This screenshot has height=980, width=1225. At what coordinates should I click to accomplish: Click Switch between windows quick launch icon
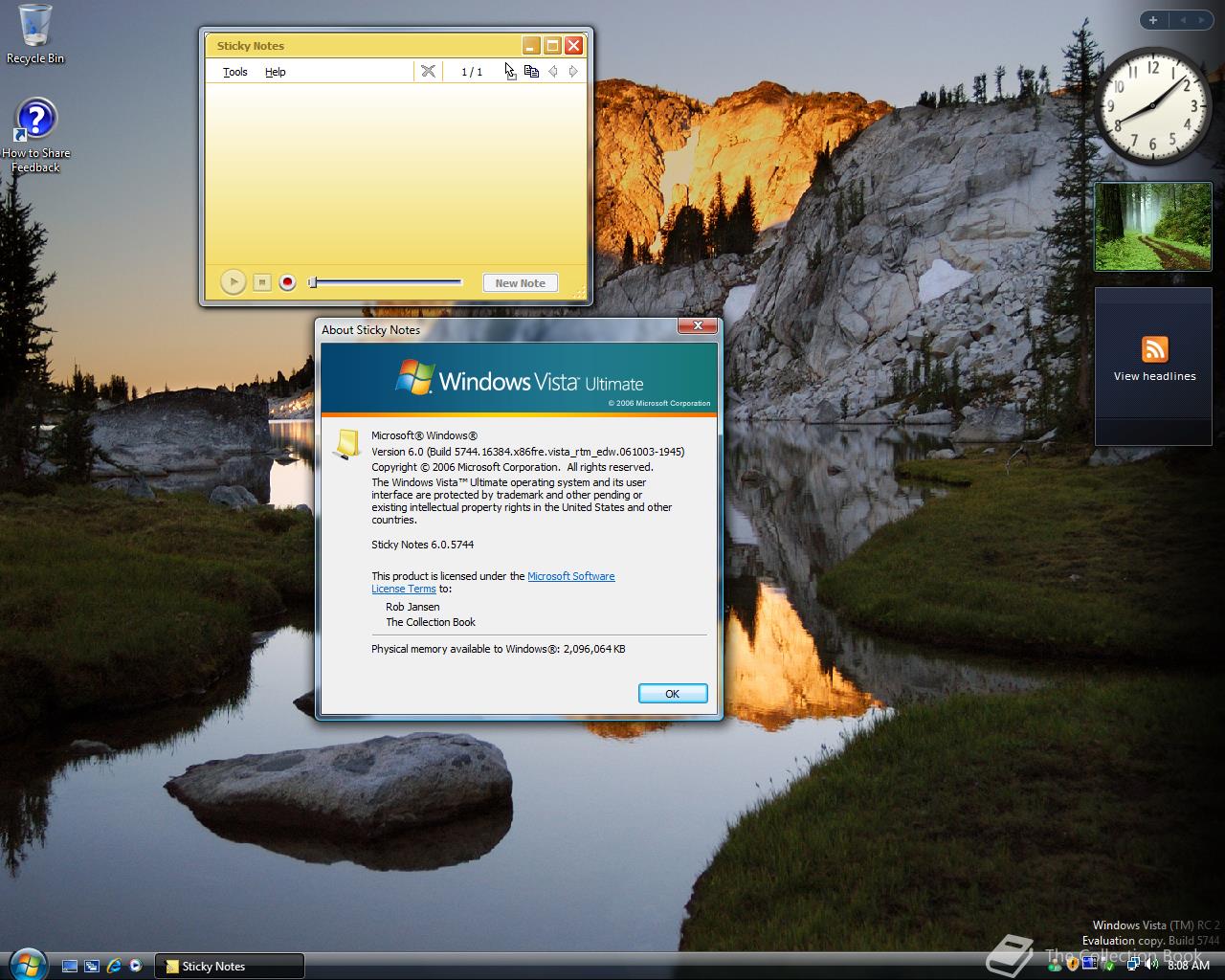click(92, 966)
